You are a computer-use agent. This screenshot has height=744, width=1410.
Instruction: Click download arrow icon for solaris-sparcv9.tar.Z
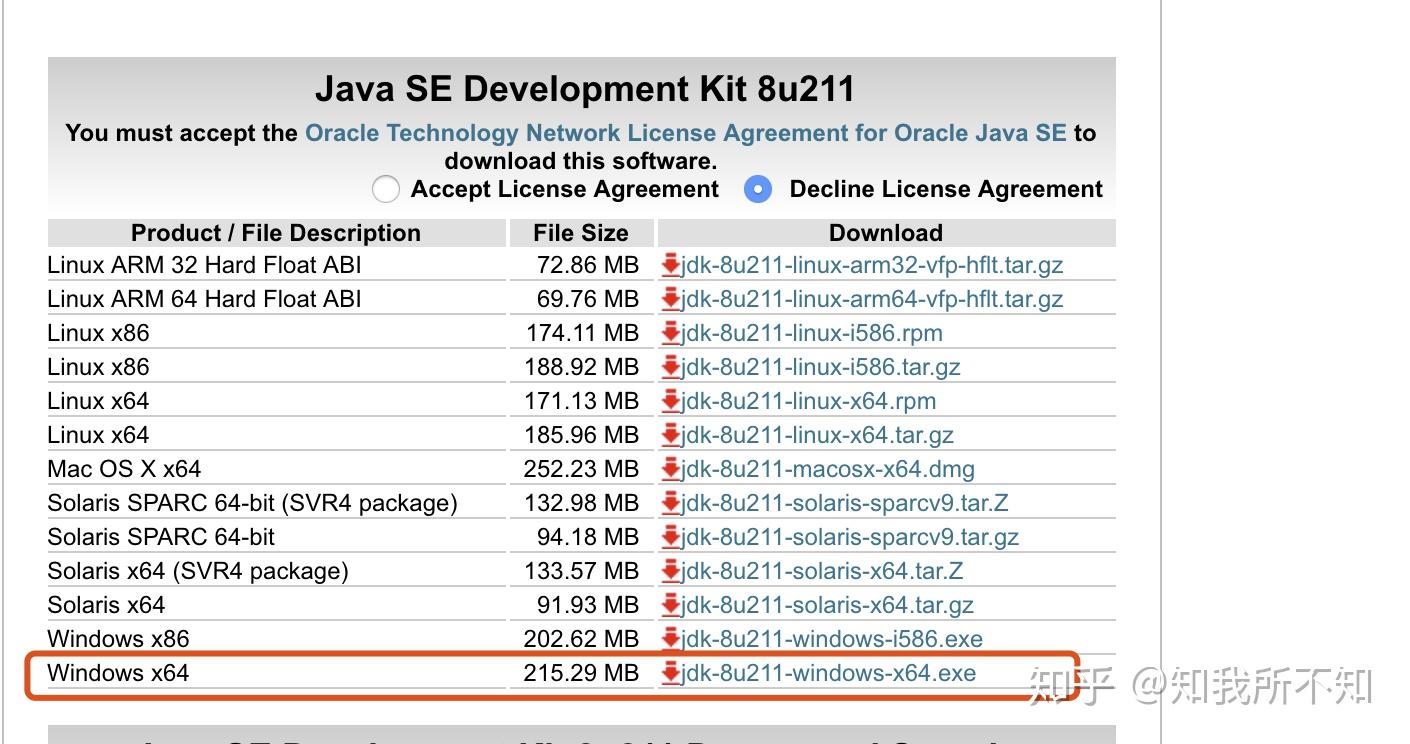(x=670, y=503)
